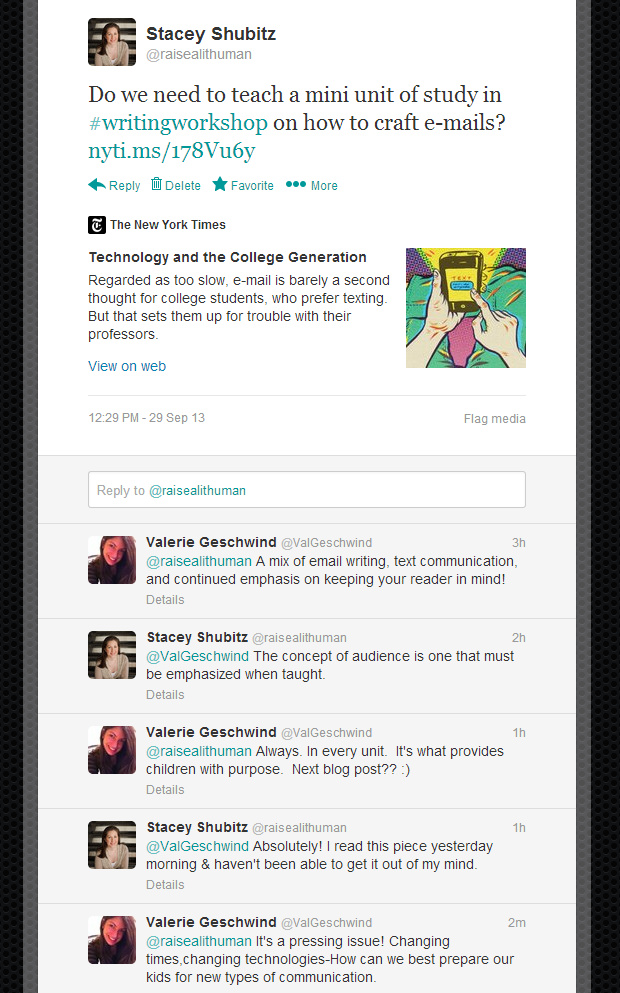Open the article illustration thumbnail
Viewport: 620px width, 993px height.
[x=465, y=308]
